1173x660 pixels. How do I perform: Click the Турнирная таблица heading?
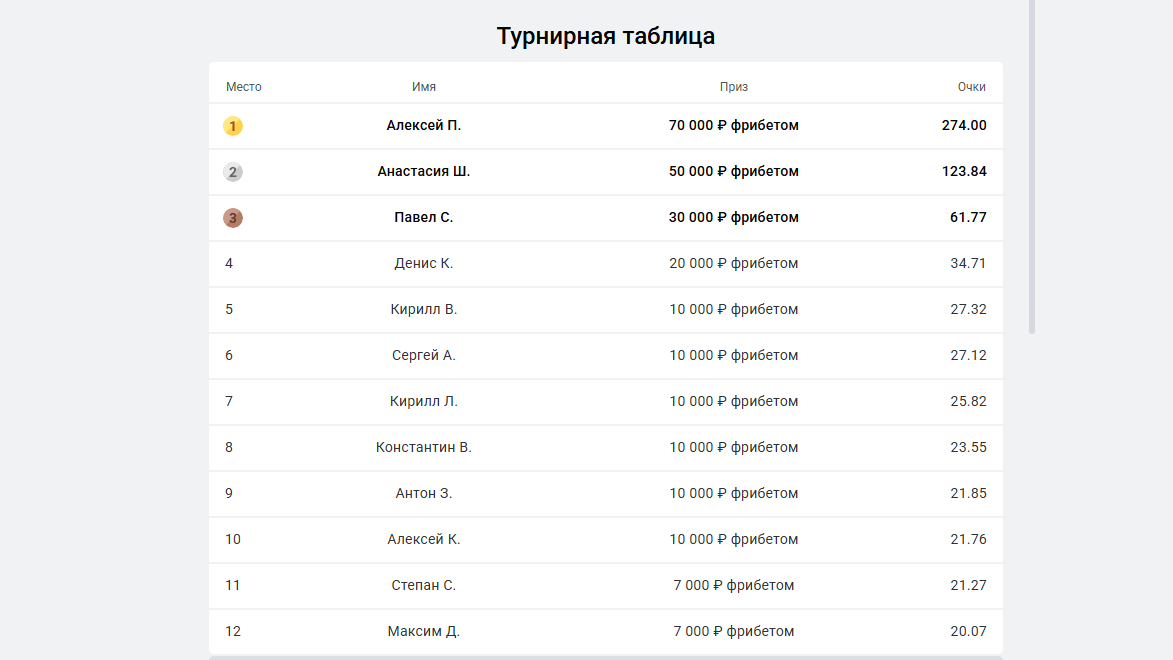(606, 36)
